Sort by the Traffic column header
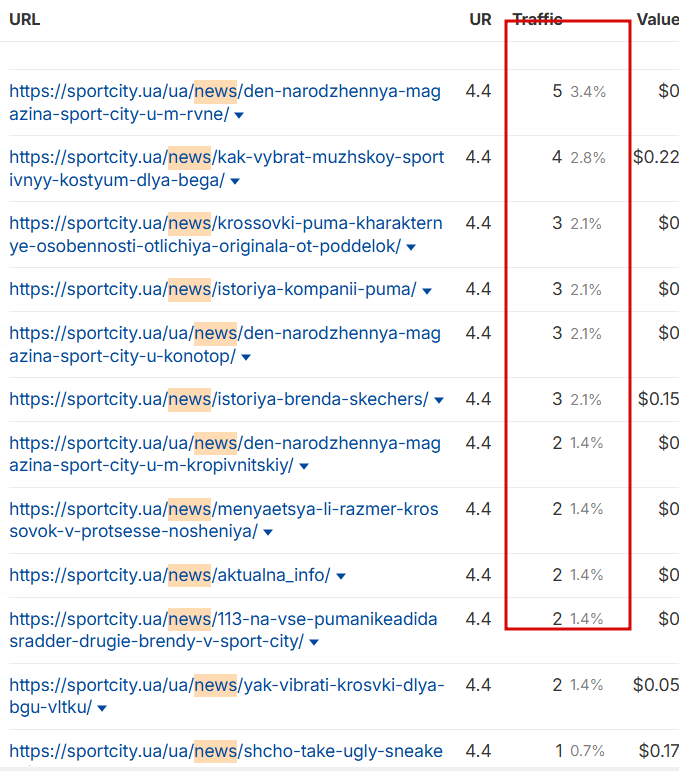 537,19
